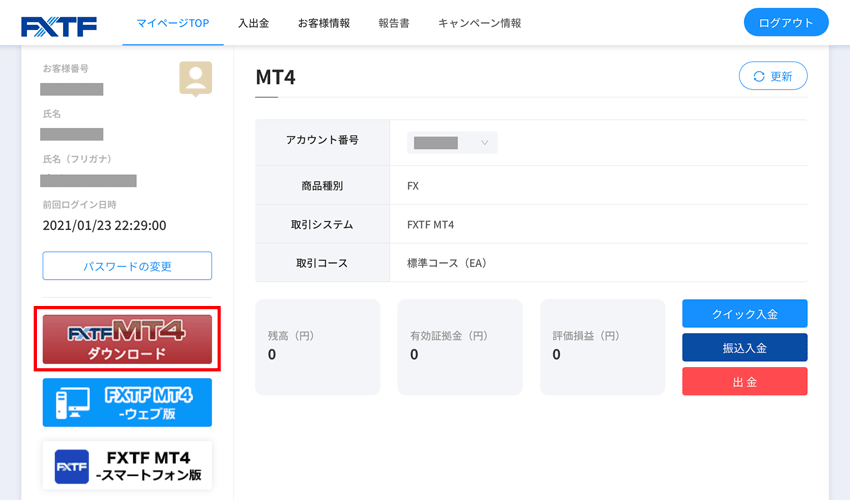
Task: Click the 有効証拠金(円) card
Action: (x=460, y=347)
